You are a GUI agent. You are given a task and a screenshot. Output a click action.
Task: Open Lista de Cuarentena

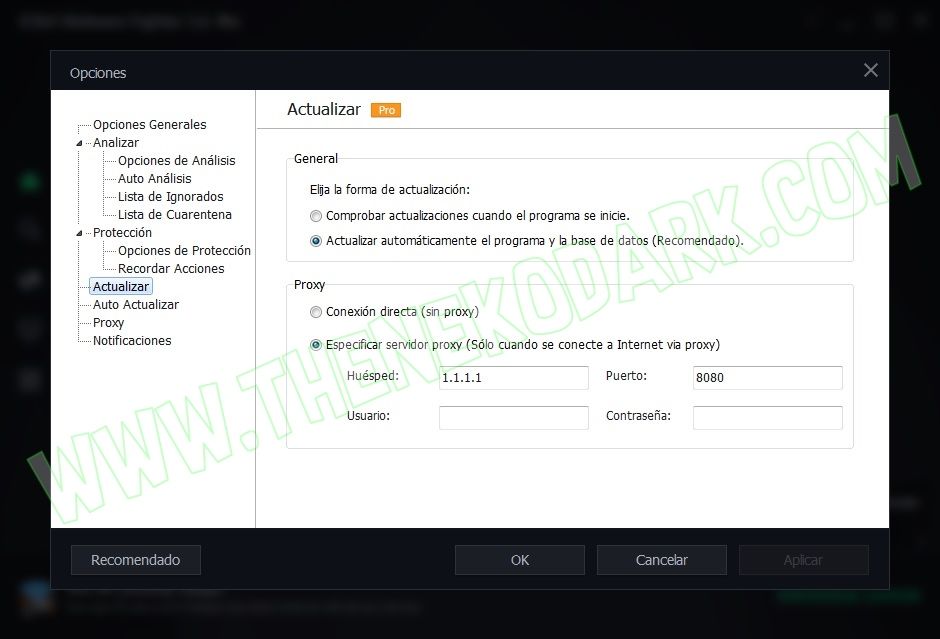174,215
